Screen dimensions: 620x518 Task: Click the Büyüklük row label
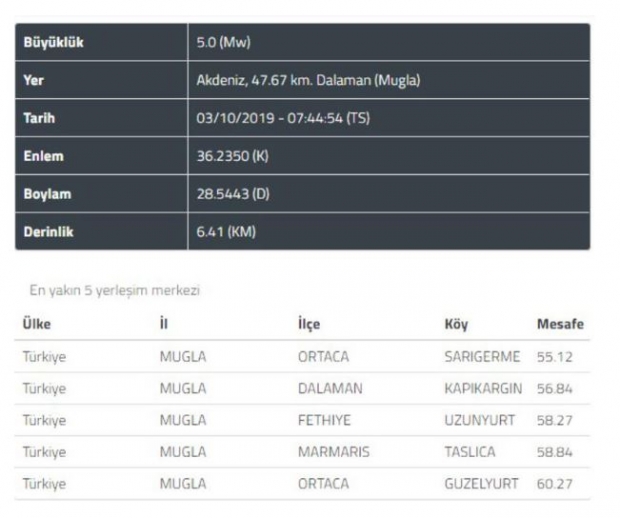tap(53, 43)
